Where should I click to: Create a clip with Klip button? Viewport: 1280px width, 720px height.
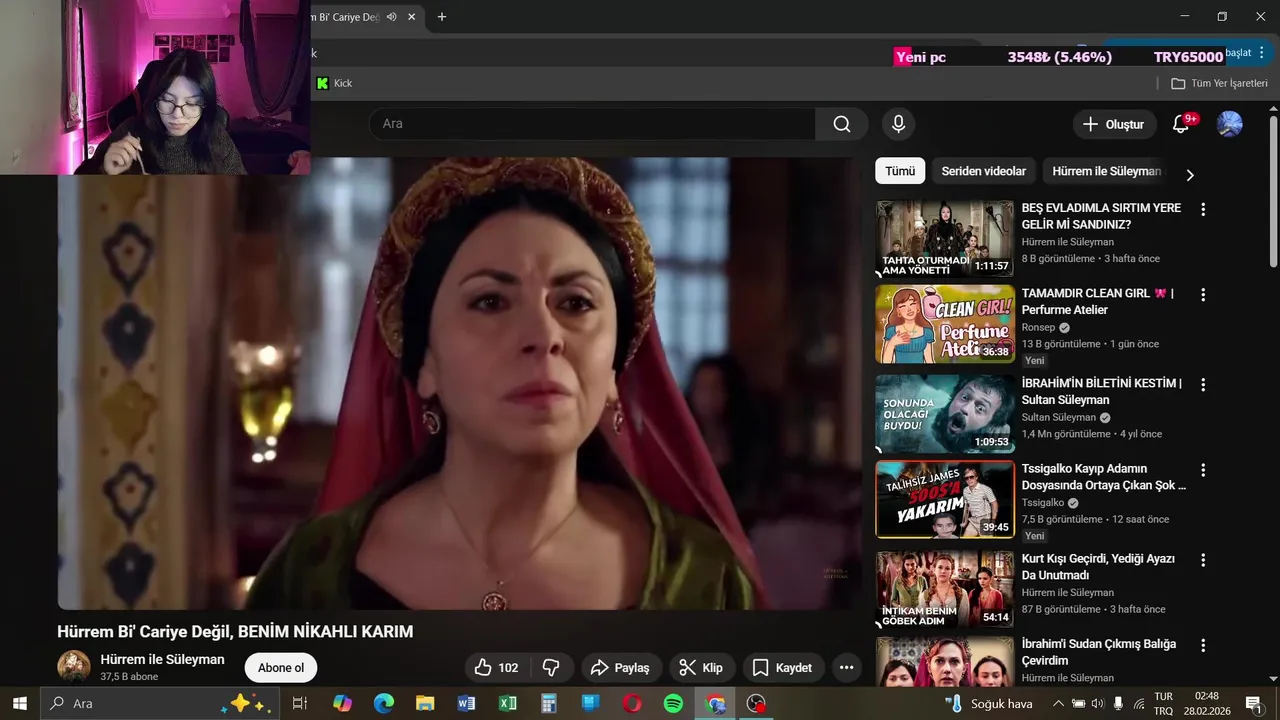click(x=701, y=667)
